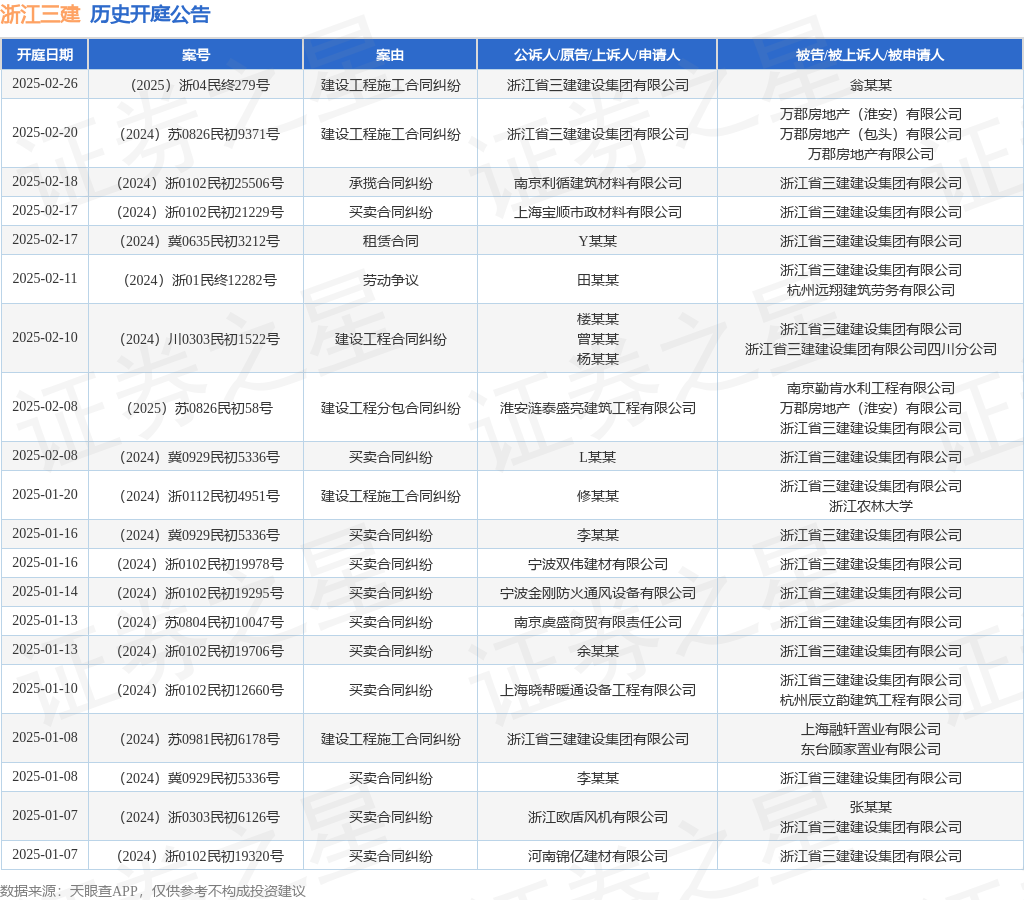Click the 建设工程分包合同纠纷 cause cell
Viewport: 1024px width, 900px height.
391,408
